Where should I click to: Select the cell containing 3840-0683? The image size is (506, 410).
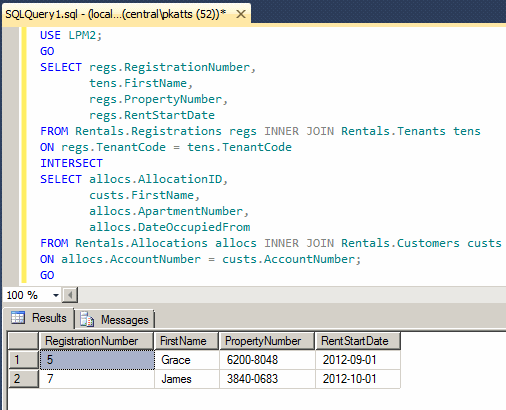267,379
